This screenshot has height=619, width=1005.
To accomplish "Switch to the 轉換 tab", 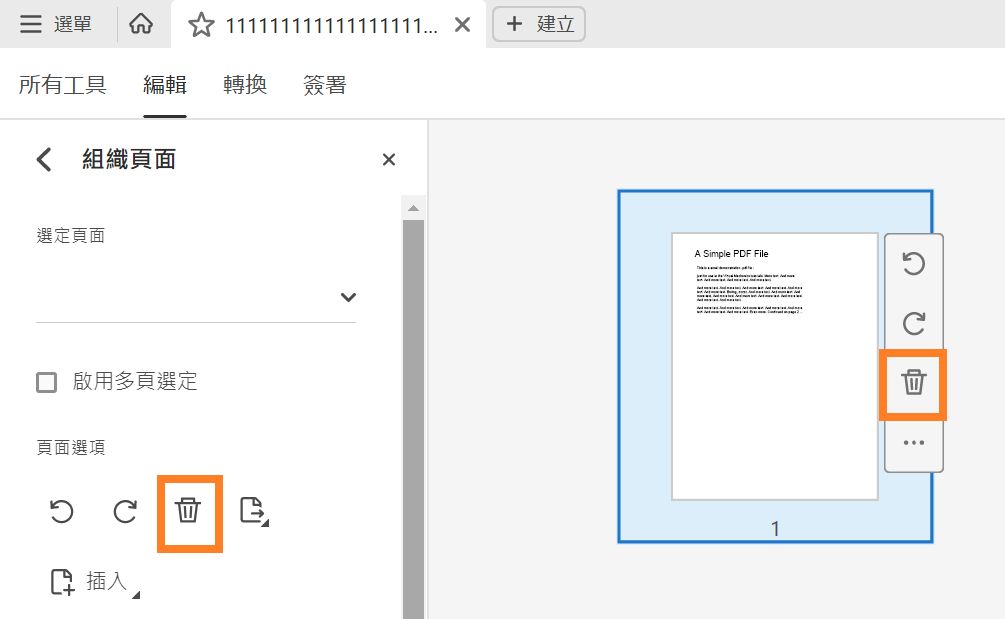I will click(x=245, y=85).
